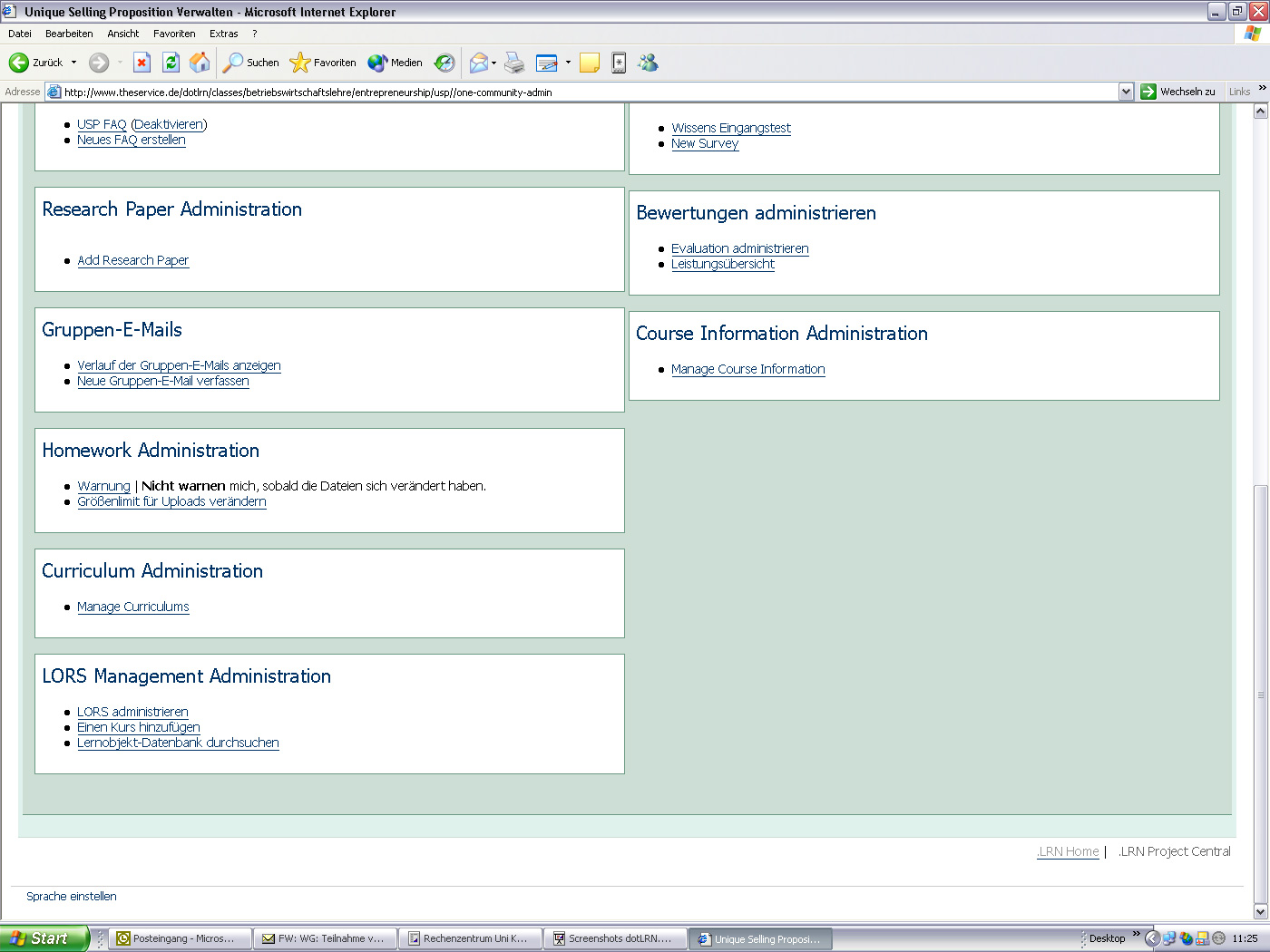Click Deaktivieren next to USP FAQ
1270x952 pixels.
point(169,124)
